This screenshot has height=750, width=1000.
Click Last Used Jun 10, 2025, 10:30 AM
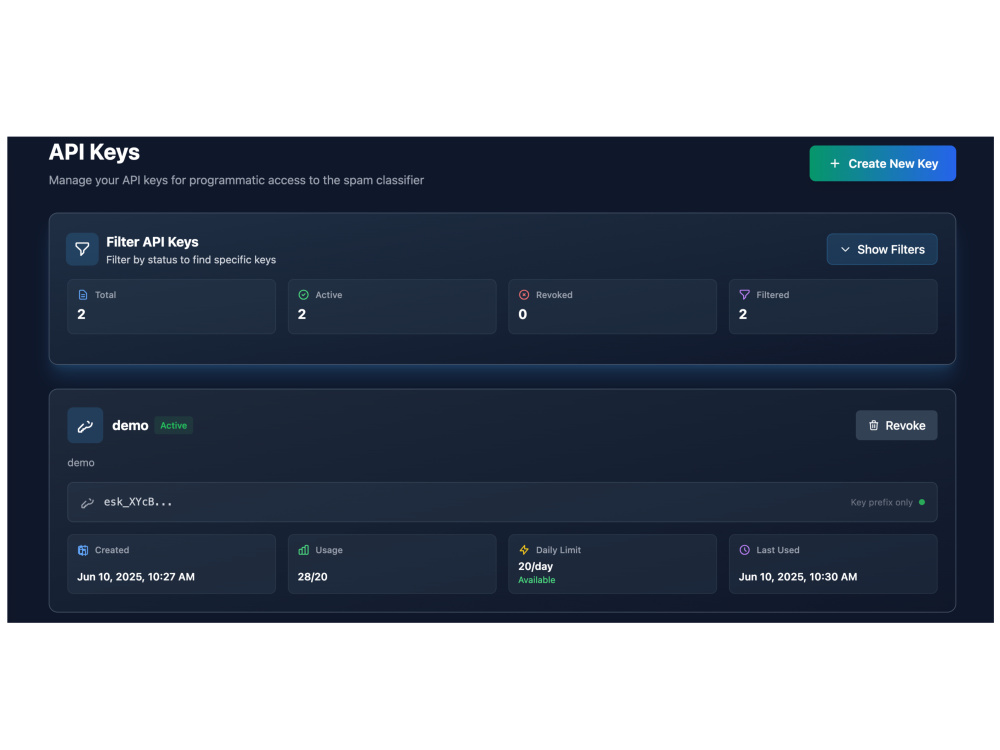pos(798,577)
